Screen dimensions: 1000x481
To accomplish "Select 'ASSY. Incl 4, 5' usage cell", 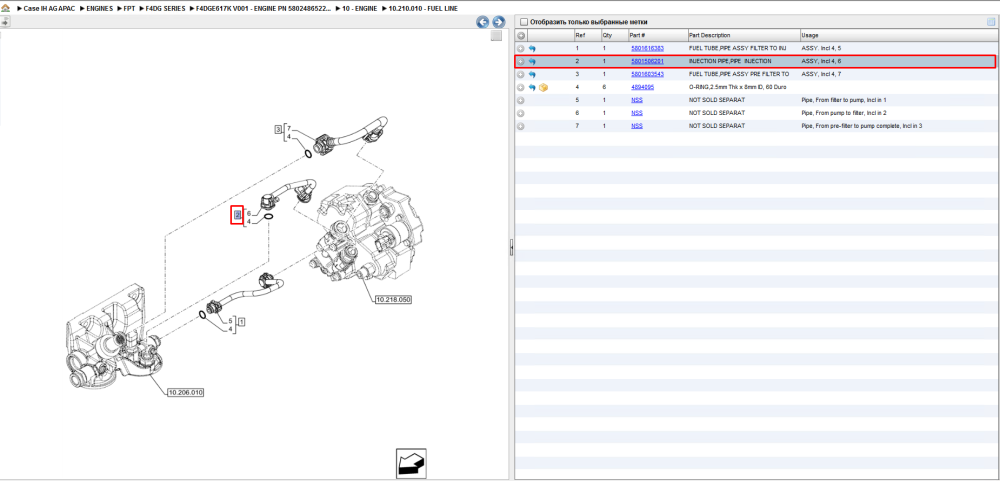I will pyautogui.click(x=822, y=48).
